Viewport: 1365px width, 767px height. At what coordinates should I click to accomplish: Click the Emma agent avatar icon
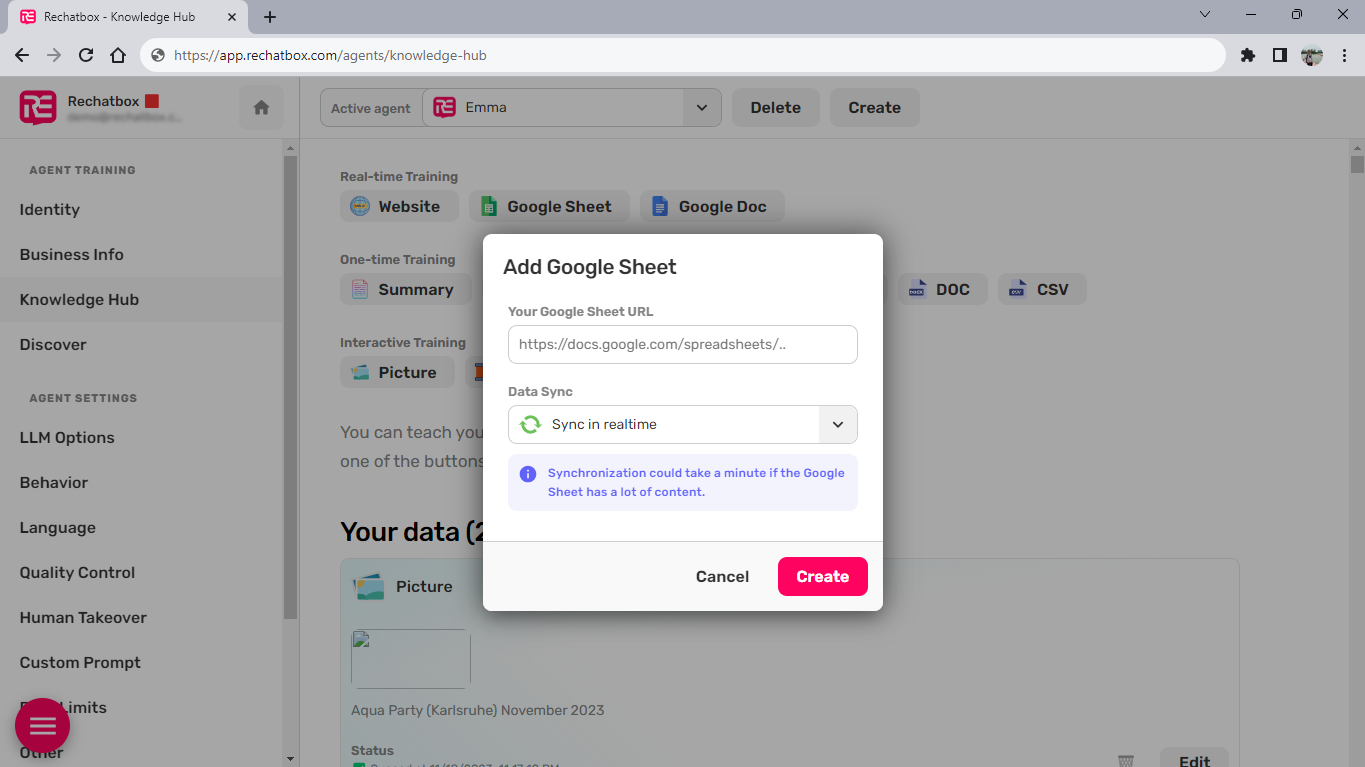tap(445, 108)
